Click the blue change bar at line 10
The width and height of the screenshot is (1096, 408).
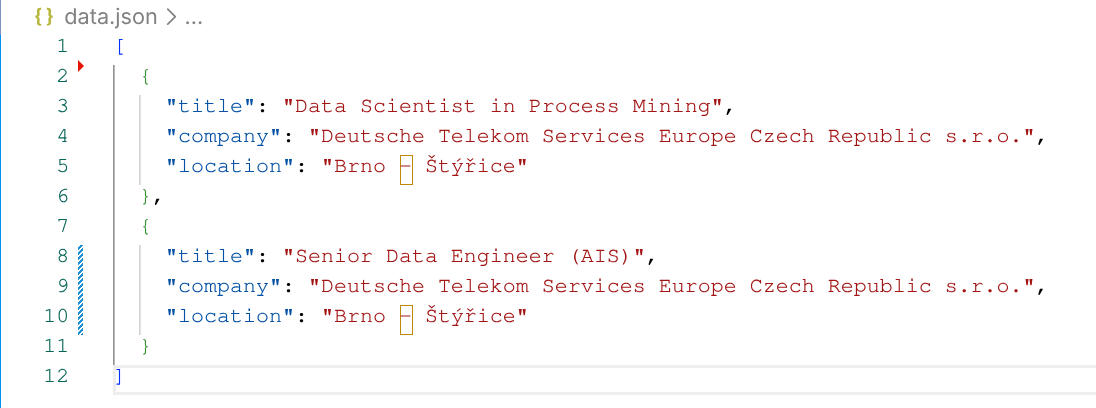coord(80,316)
